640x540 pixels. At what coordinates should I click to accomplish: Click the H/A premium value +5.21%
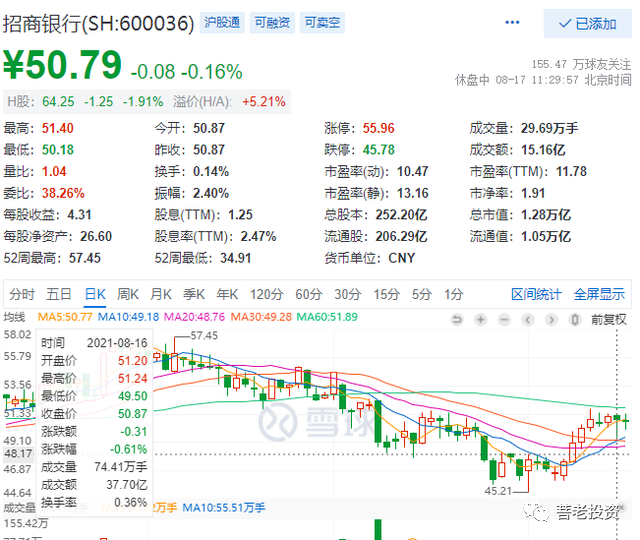264,102
